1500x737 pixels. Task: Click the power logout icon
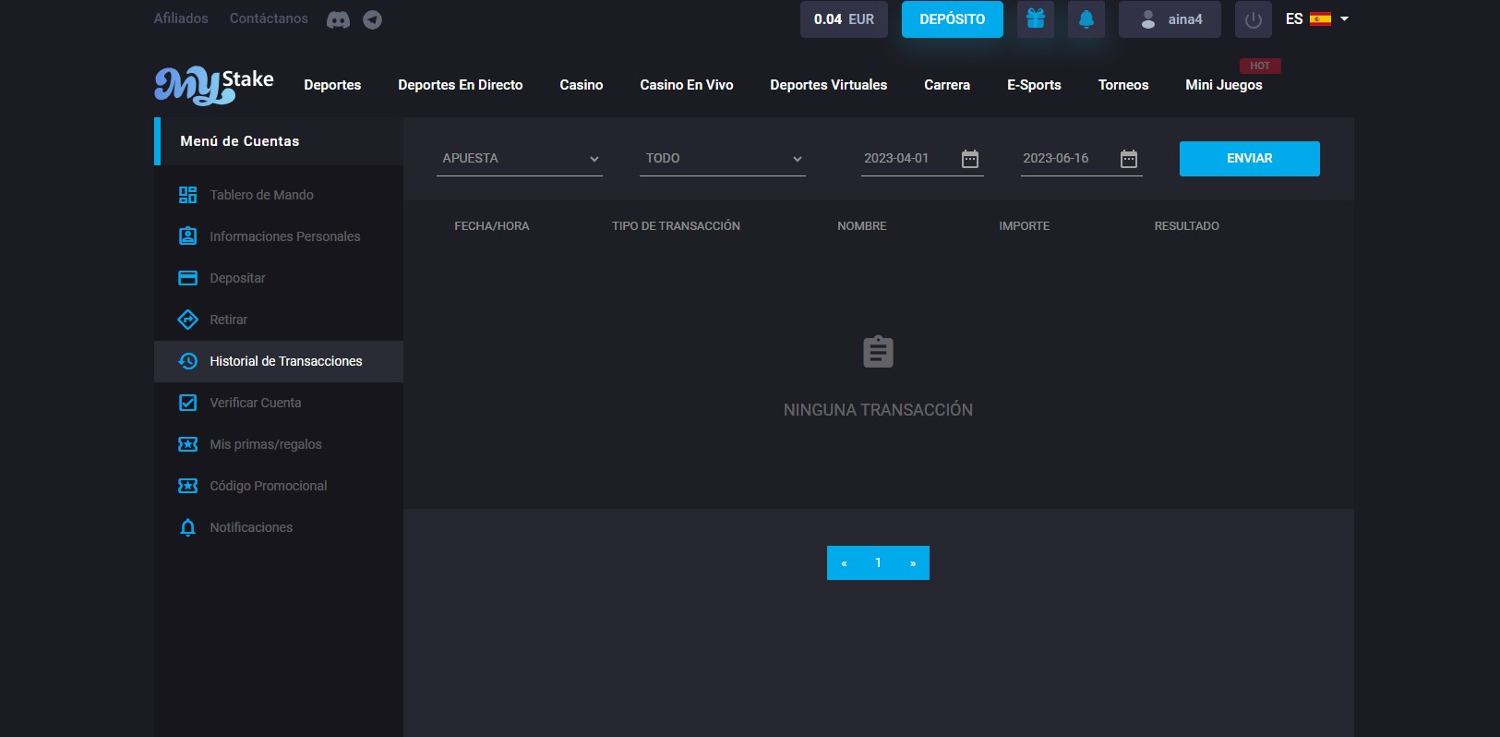1253,20
